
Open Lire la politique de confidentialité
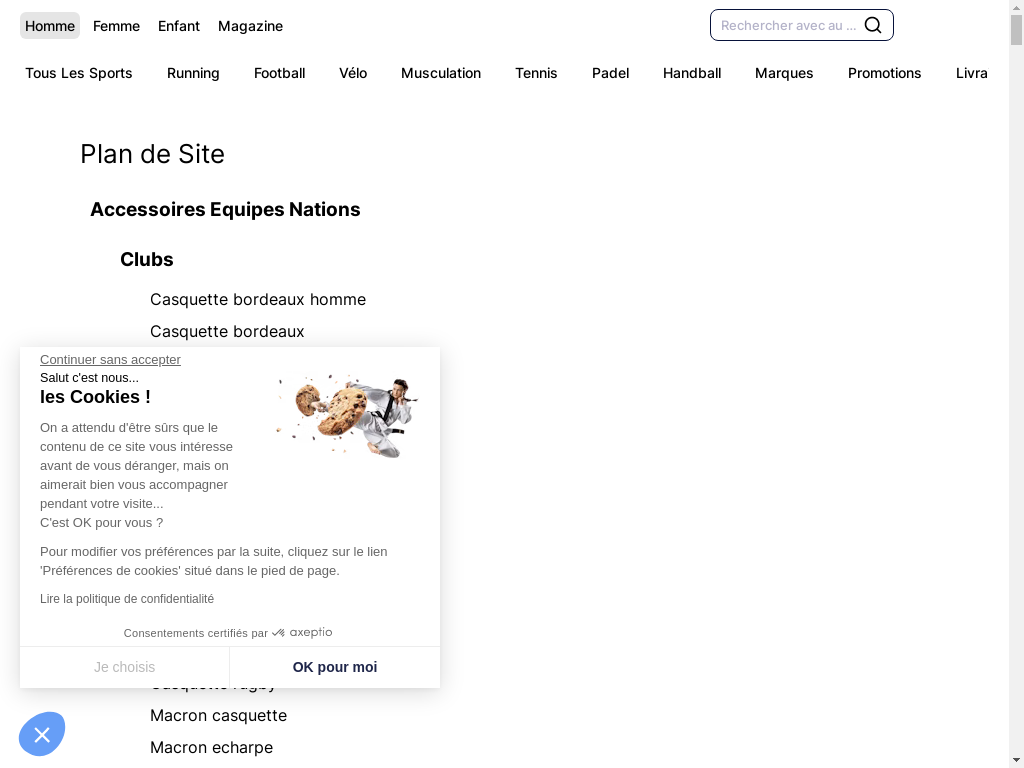click(x=127, y=599)
